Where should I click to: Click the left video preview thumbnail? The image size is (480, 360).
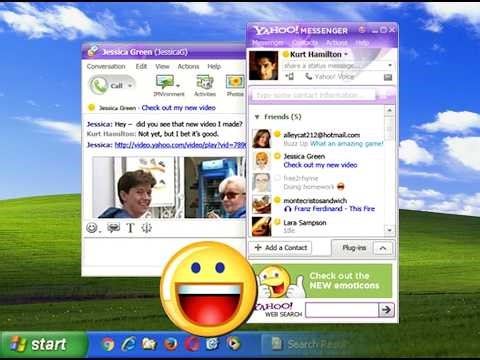[134, 187]
